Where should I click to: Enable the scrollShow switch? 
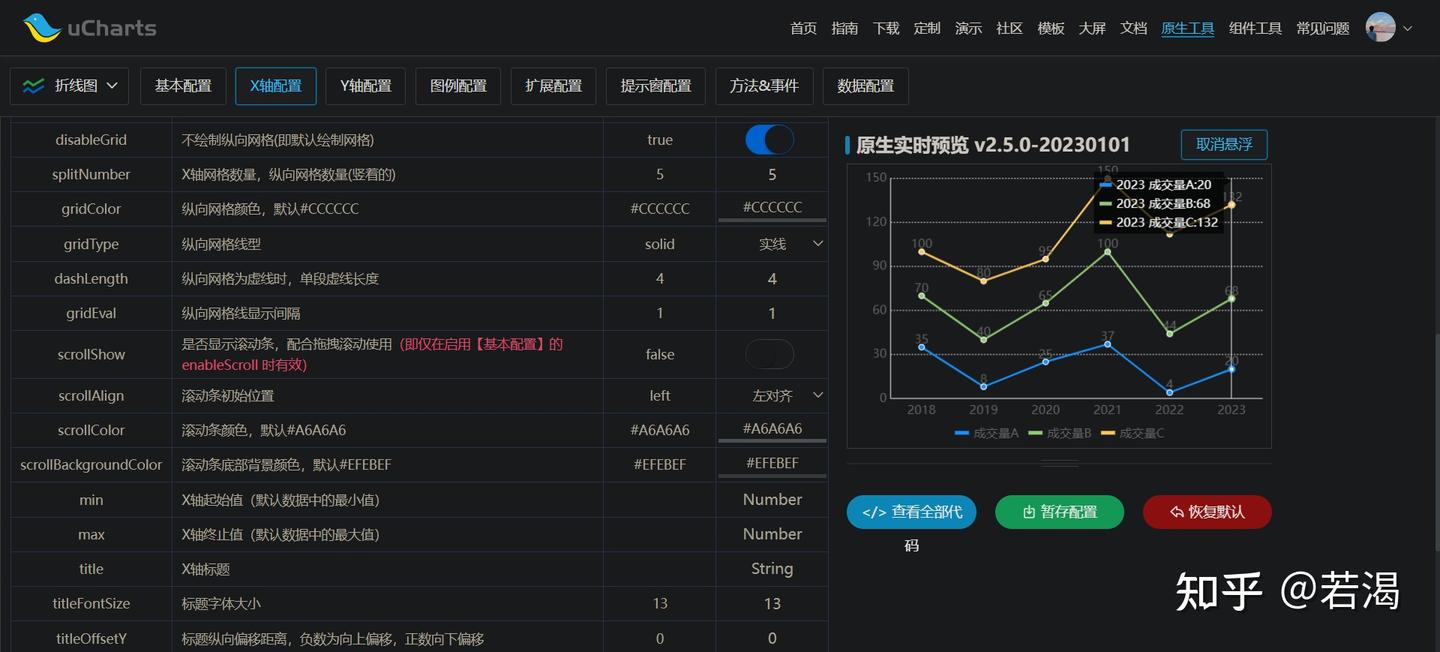tap(770, 354)
